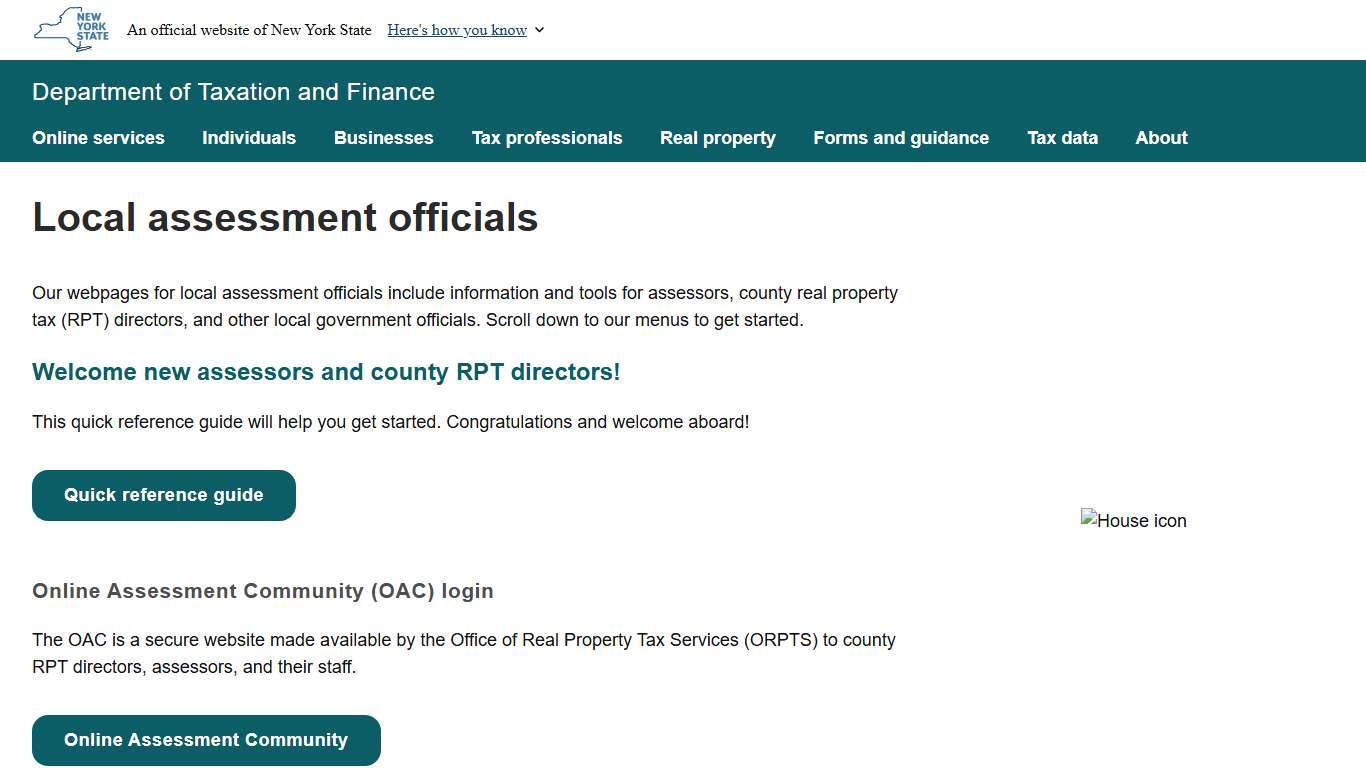Viewport: 1366px width, 768px height.
Task: Click the "Local assessment officials" page heading
Action: [x=285, y=217]
